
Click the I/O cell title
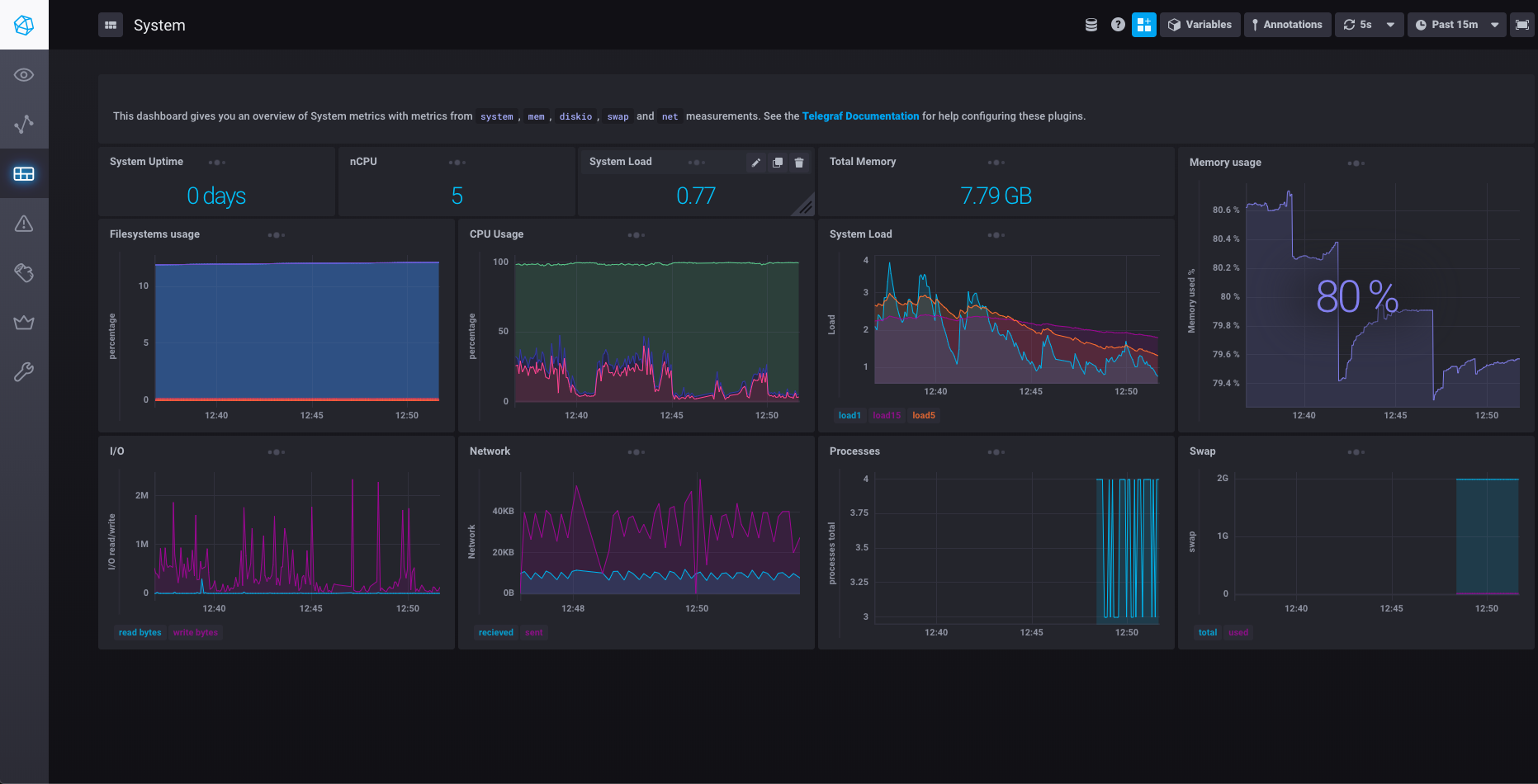click(x=117, y=451)
